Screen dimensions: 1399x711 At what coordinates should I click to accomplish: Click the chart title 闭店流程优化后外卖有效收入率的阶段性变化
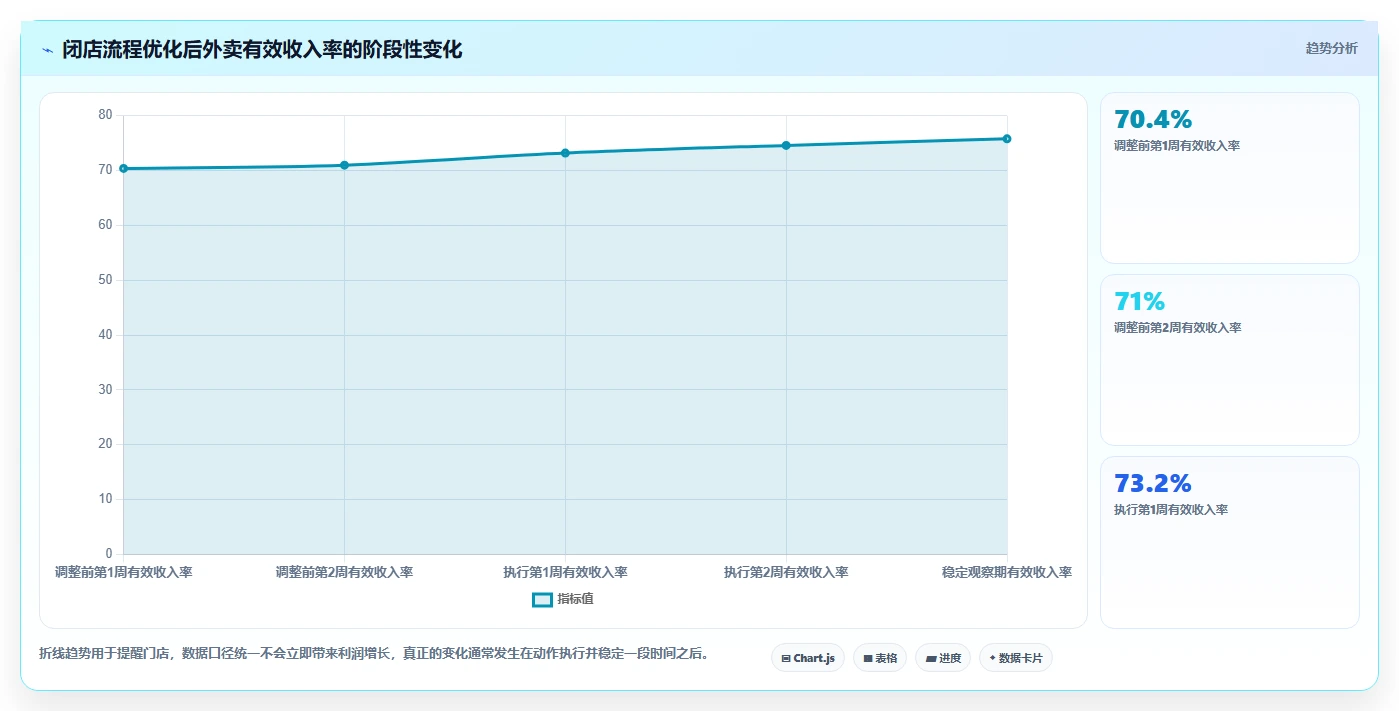[x=262, y=49]
